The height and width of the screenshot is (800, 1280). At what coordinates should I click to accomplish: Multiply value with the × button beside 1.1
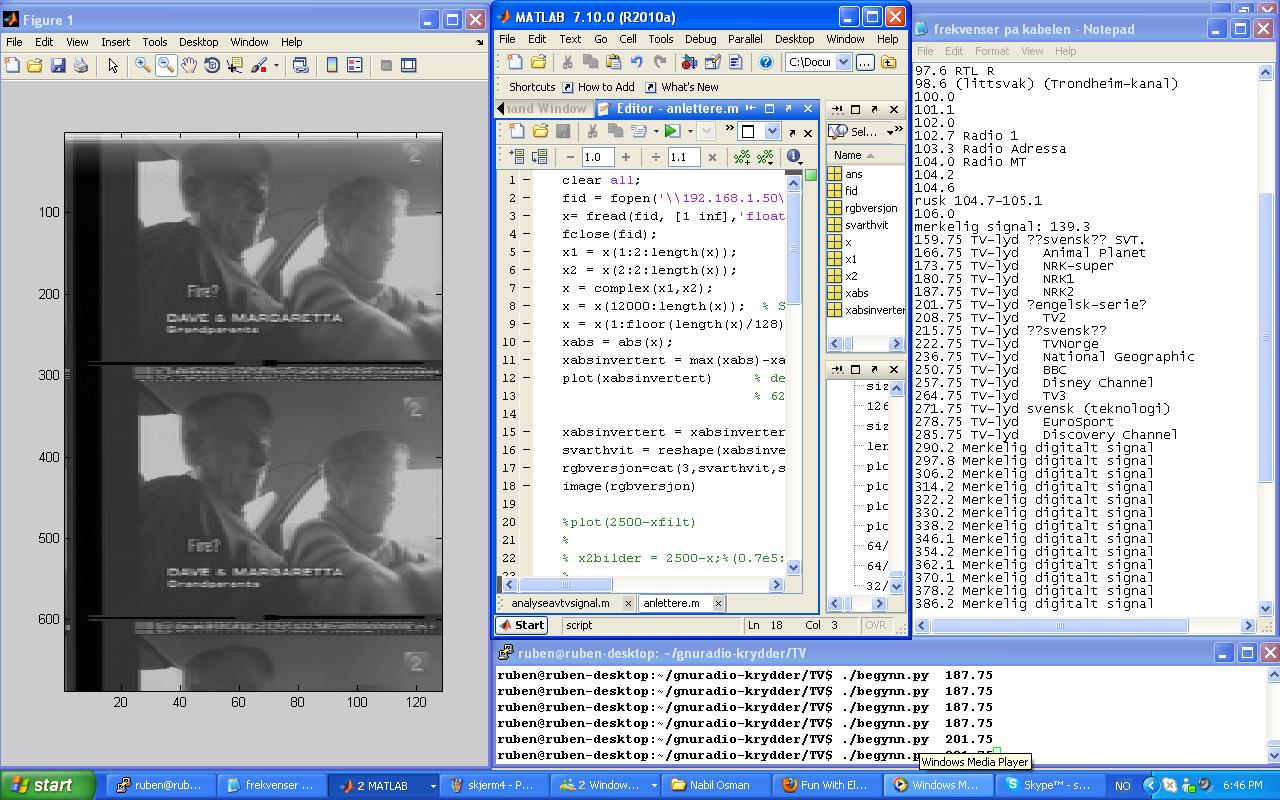coord(712,157)
